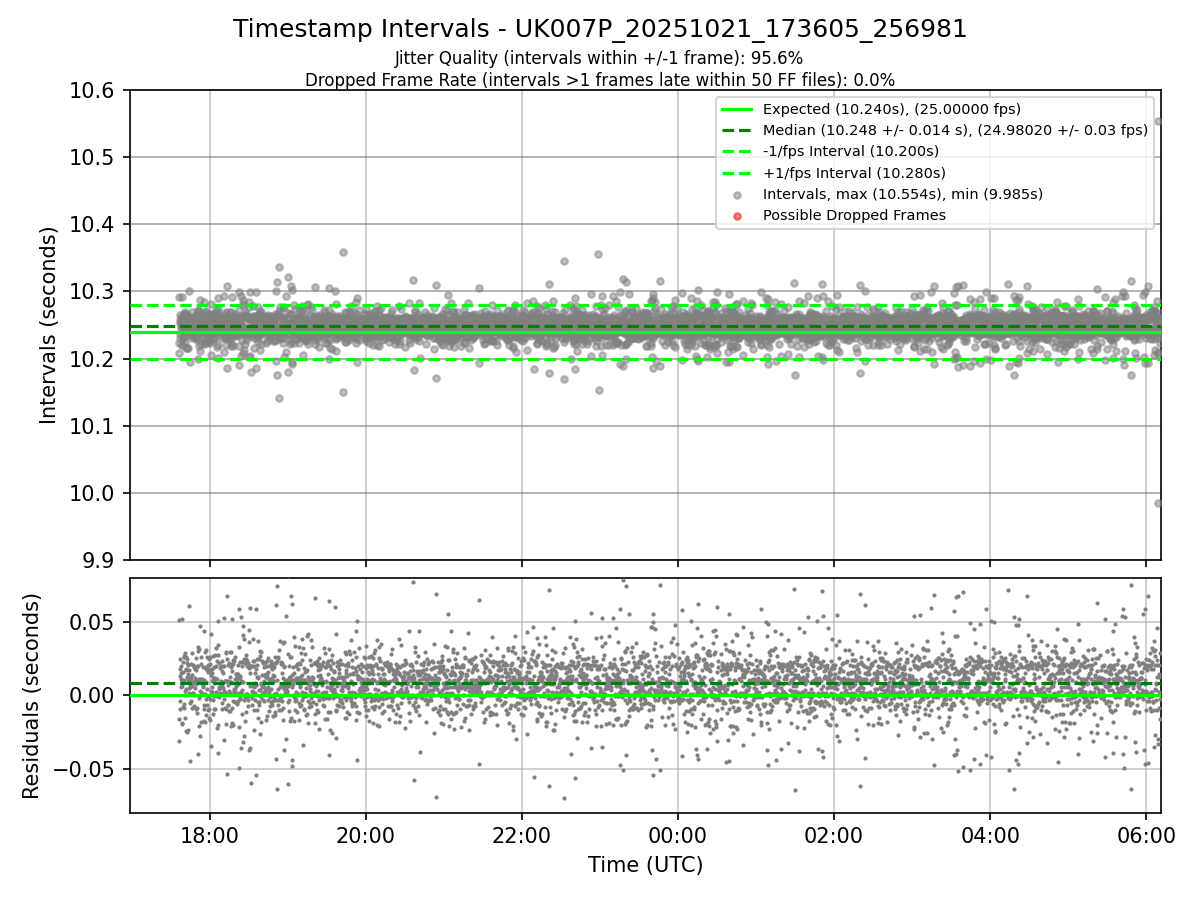Select legend entry '-1/fps Interval (10.200s)'
1200x900 pixels.
850,151
